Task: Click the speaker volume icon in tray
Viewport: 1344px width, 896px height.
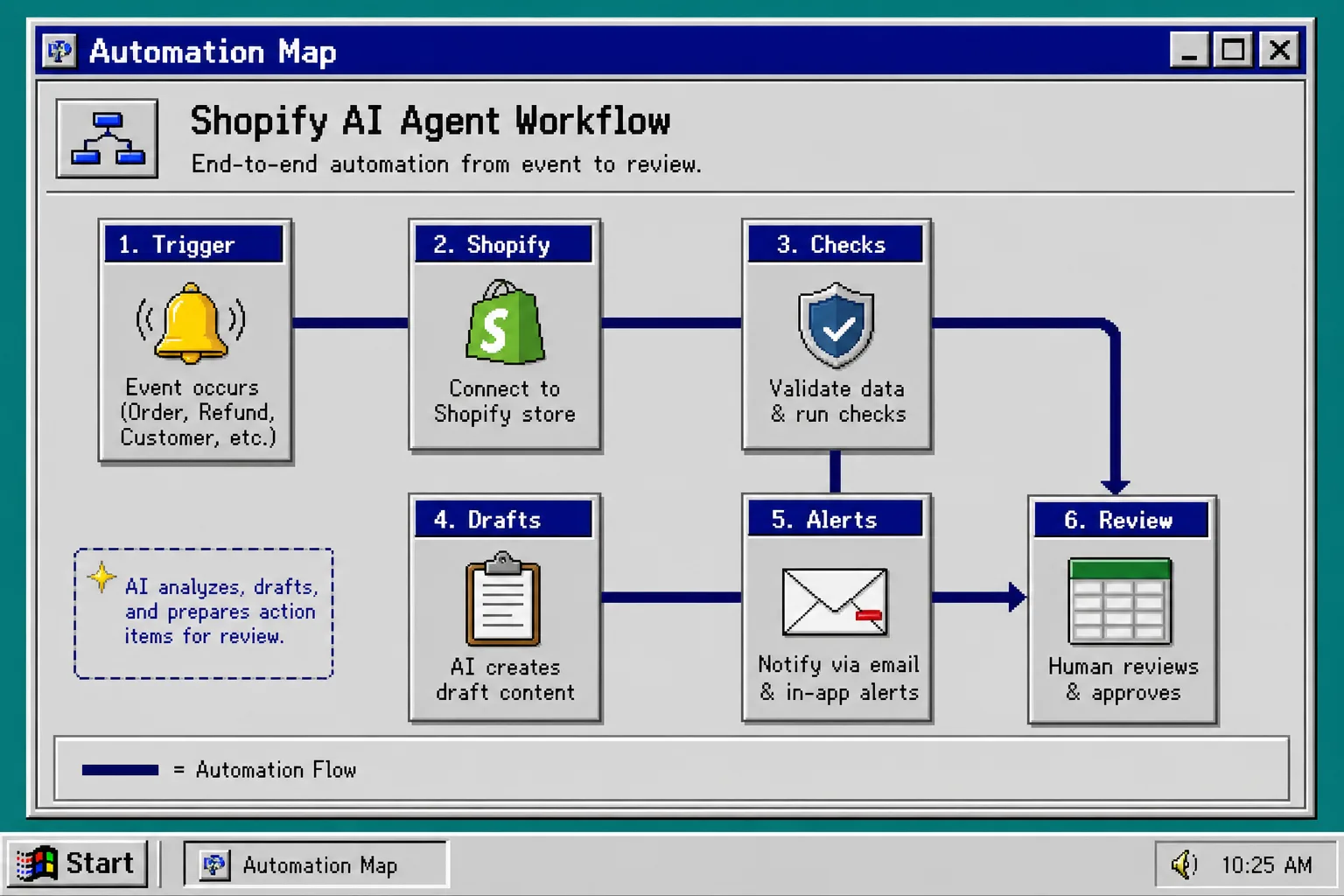Action: click(1183, 864)
